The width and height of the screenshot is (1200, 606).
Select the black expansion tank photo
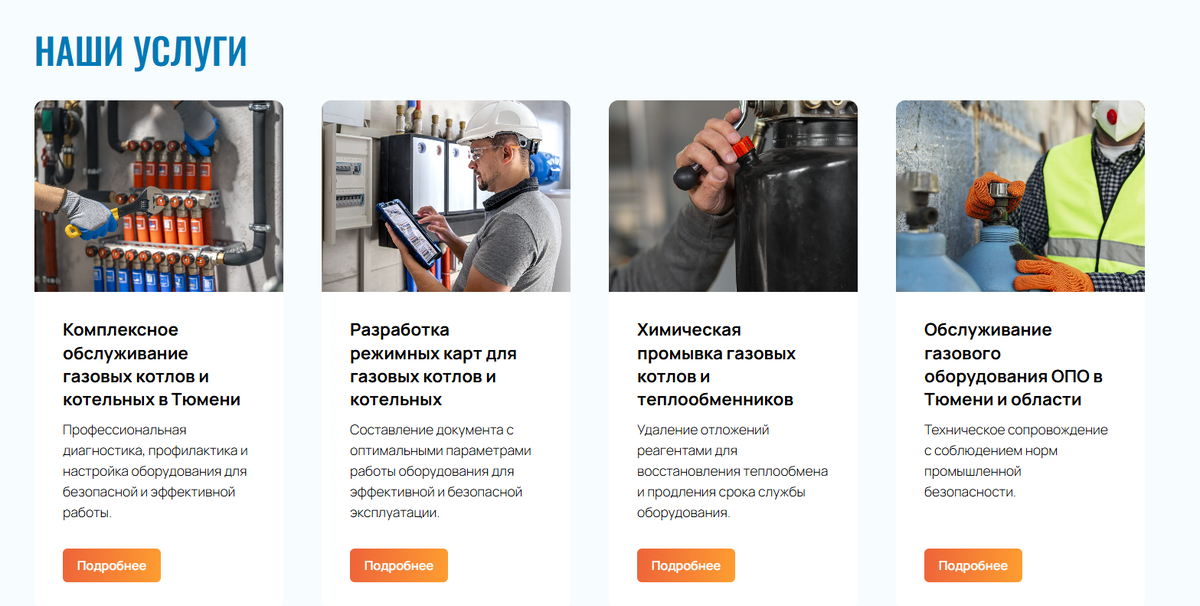(x=733, y=196)
